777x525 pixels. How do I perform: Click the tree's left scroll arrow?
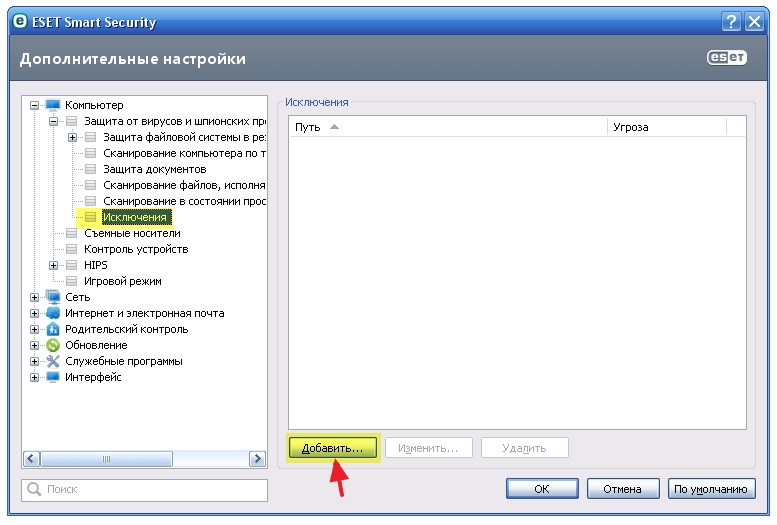(31, 459)
